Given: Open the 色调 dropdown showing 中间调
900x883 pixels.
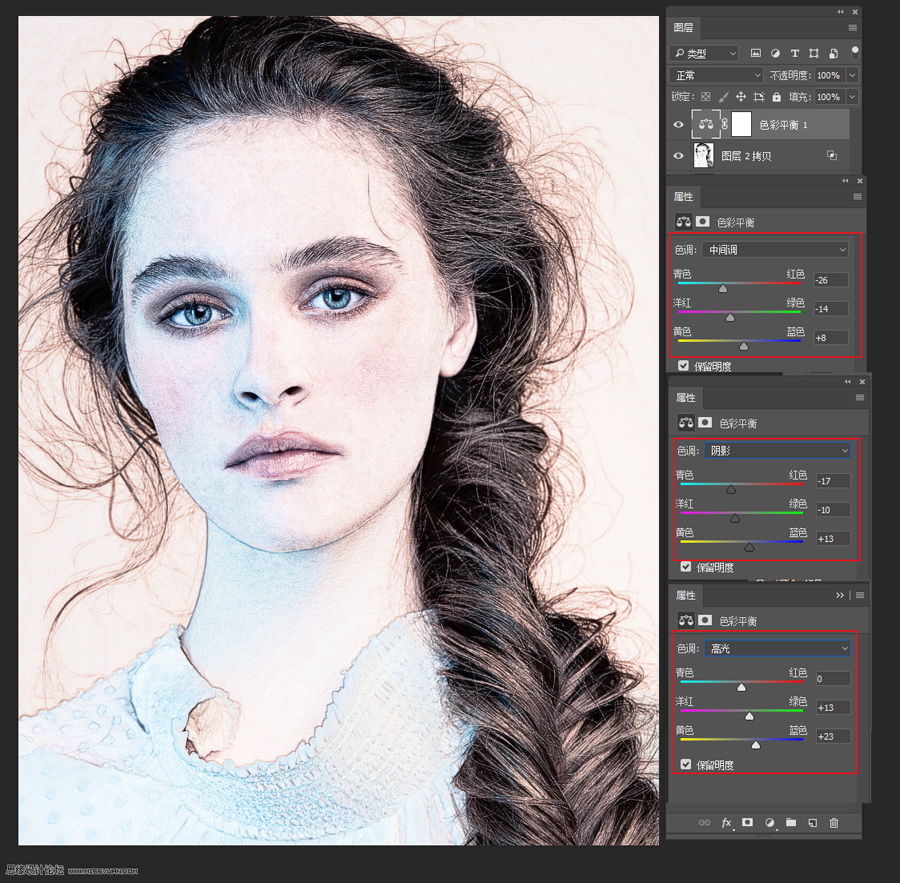Looking at the screenshot, I should 775,249.
